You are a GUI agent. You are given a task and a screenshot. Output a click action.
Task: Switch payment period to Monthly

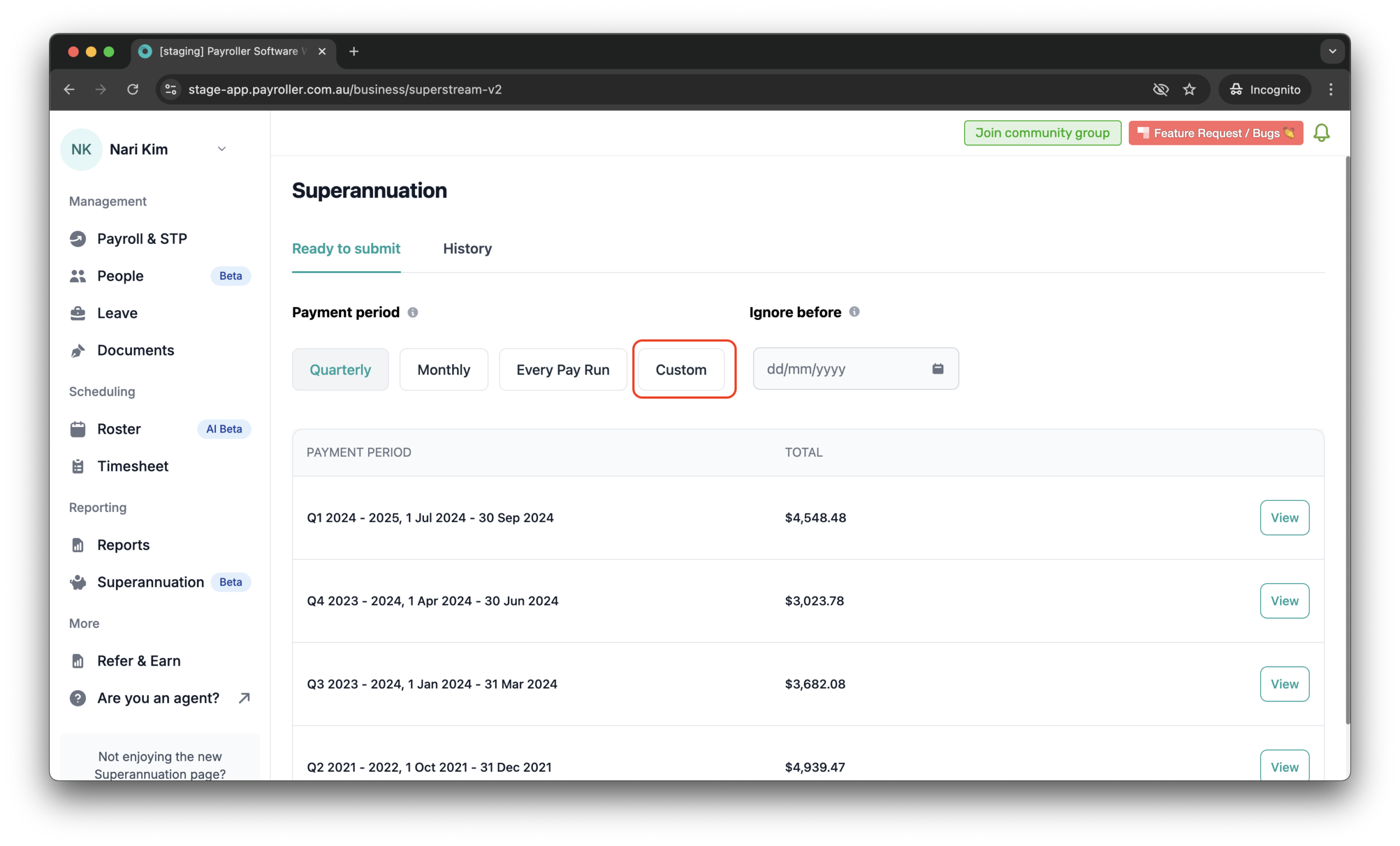pyautogui.click(x=444, y=369)
